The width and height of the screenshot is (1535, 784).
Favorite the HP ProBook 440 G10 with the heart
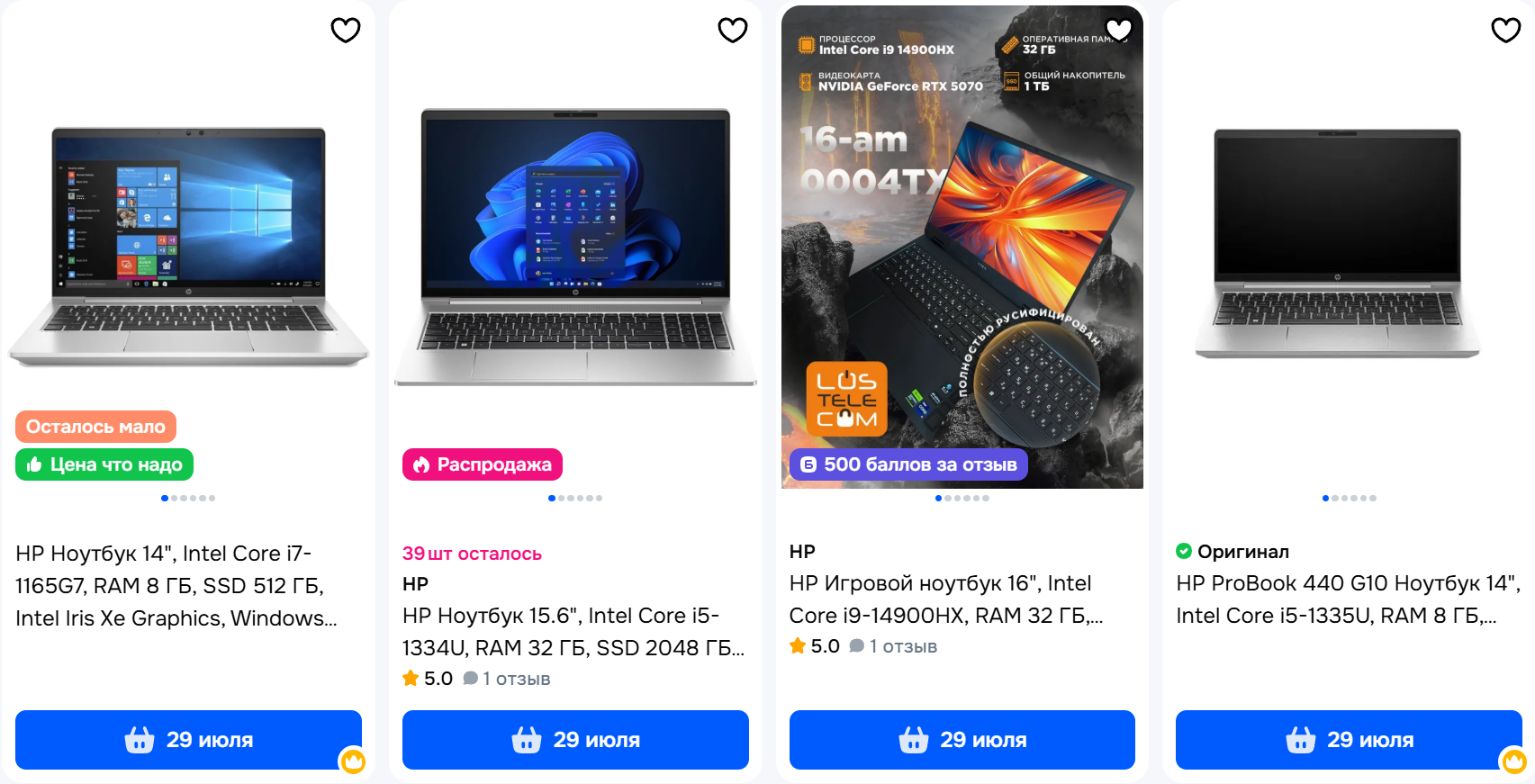coord(1506,30)
